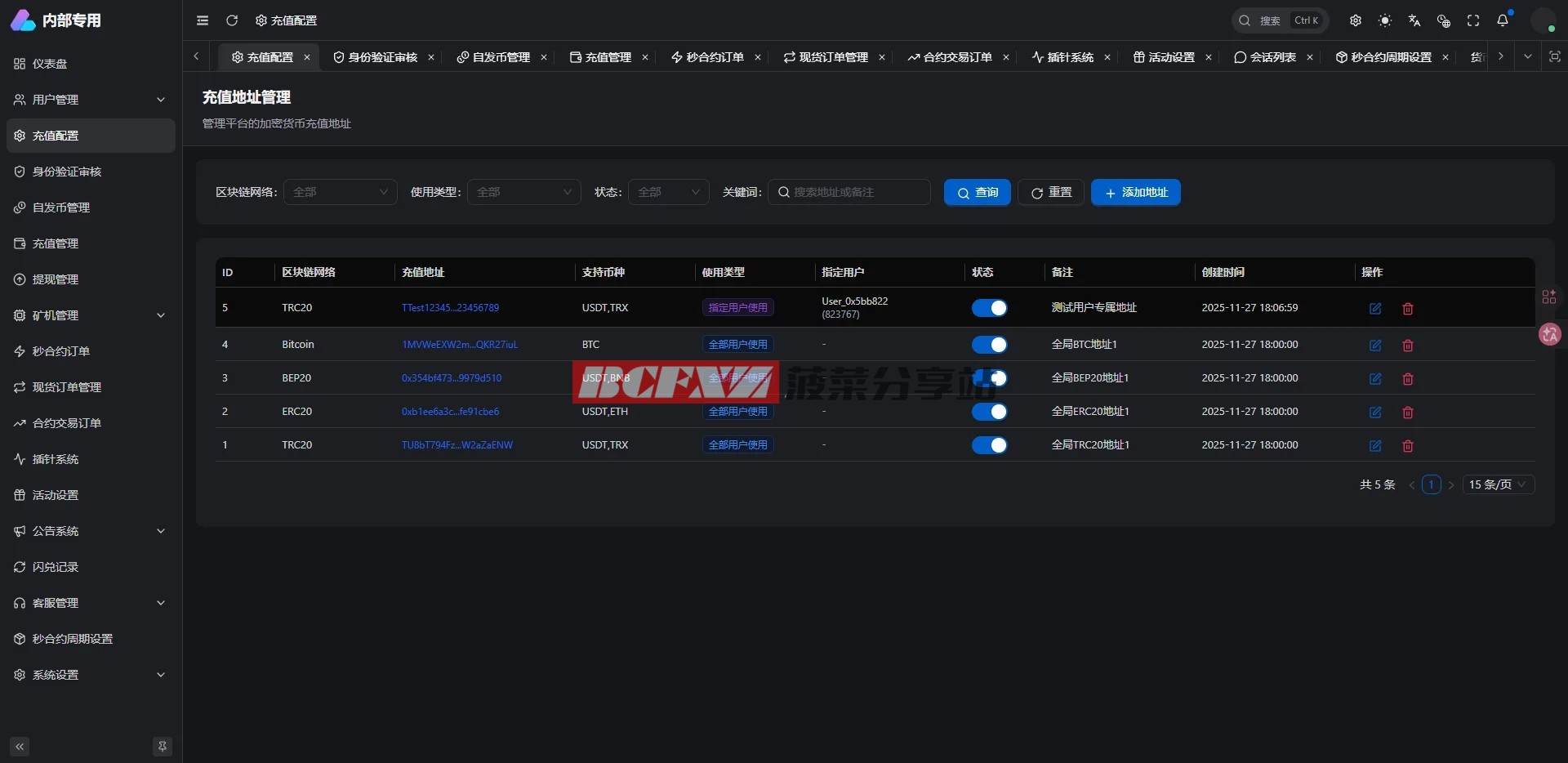The height and width of the screenshot is (763, 1568).
Task: Open the 使用类型 dropdown filter
Action: point(523,192)
